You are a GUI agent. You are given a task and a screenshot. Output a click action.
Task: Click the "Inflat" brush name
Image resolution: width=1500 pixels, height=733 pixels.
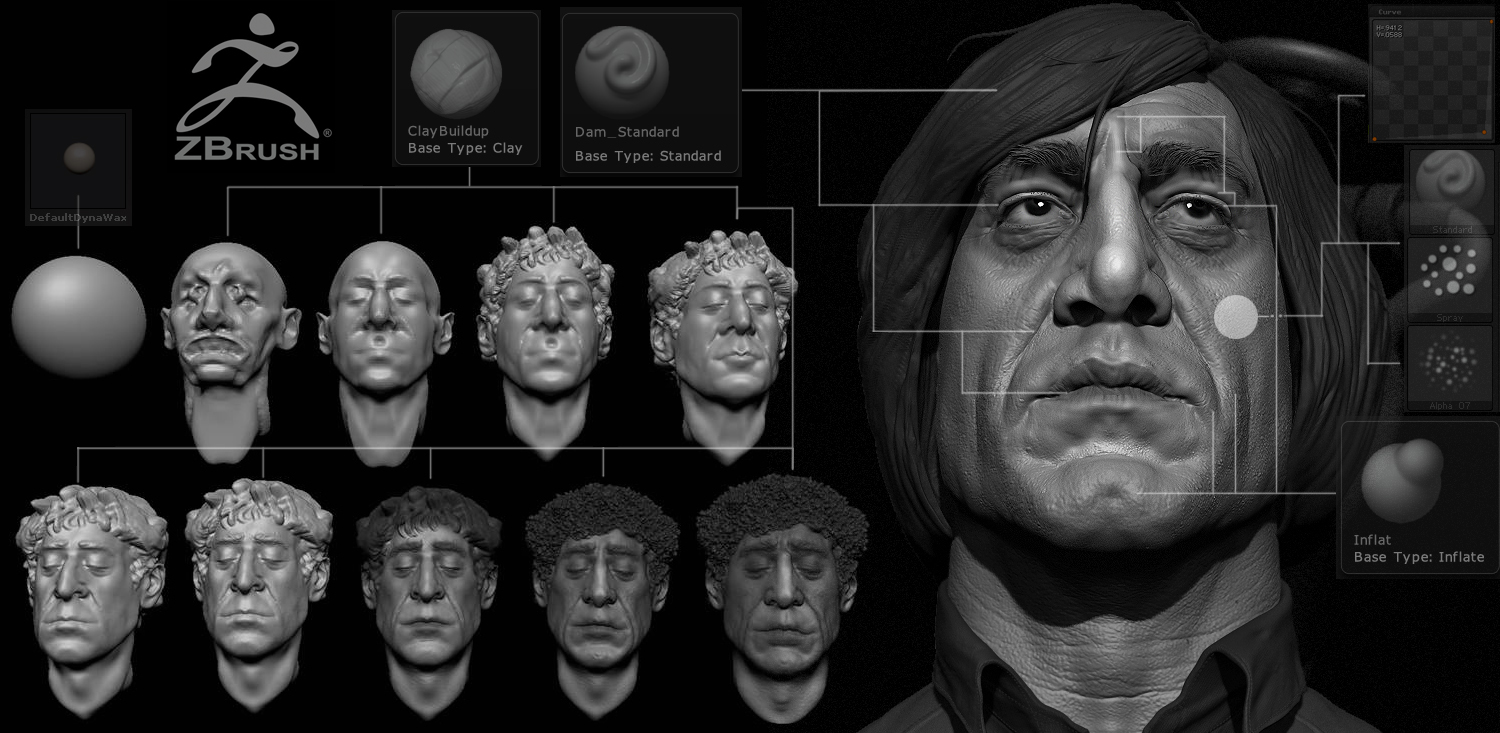pos(1372,540)
